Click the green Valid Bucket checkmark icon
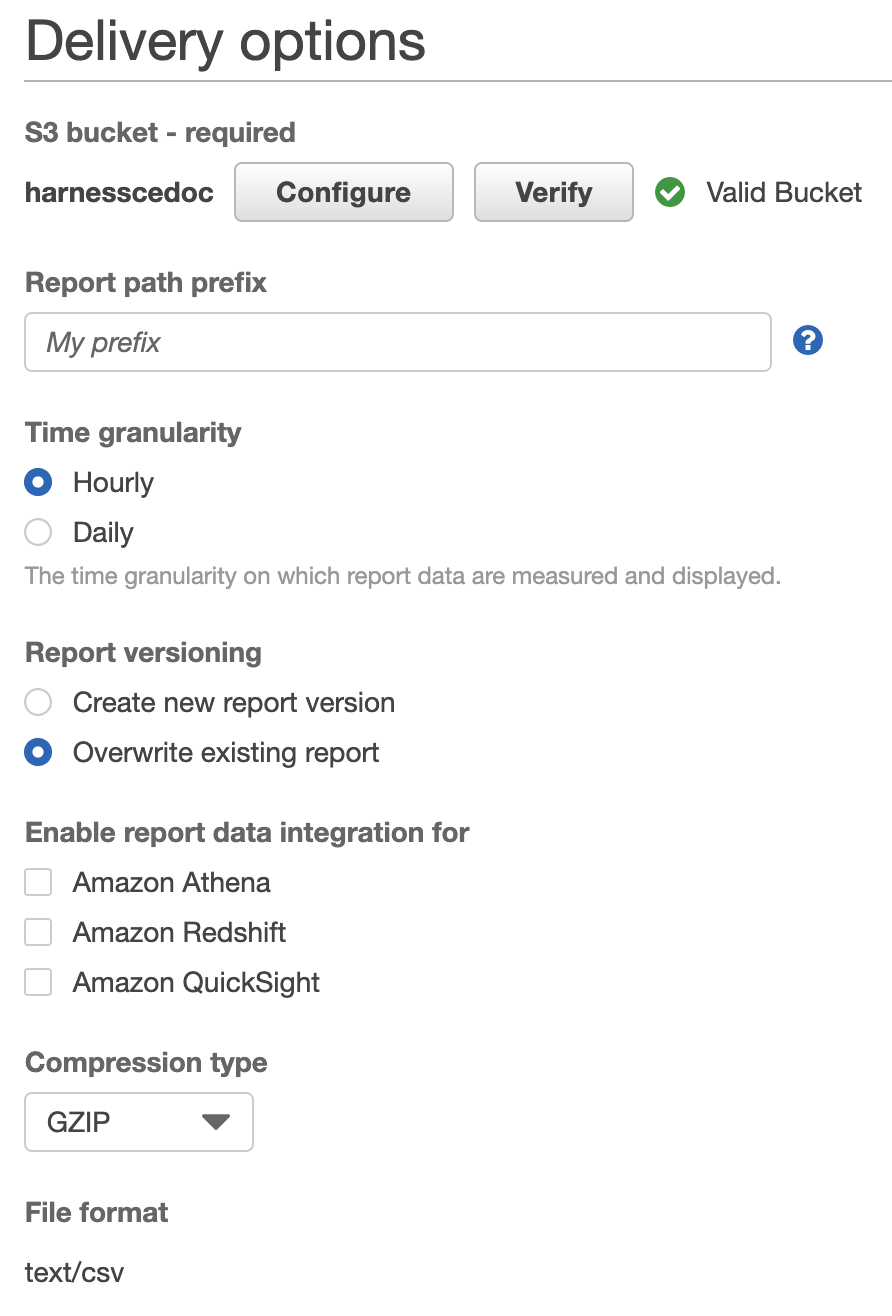This screenshot has height=1316, width=892. point(670,192)
